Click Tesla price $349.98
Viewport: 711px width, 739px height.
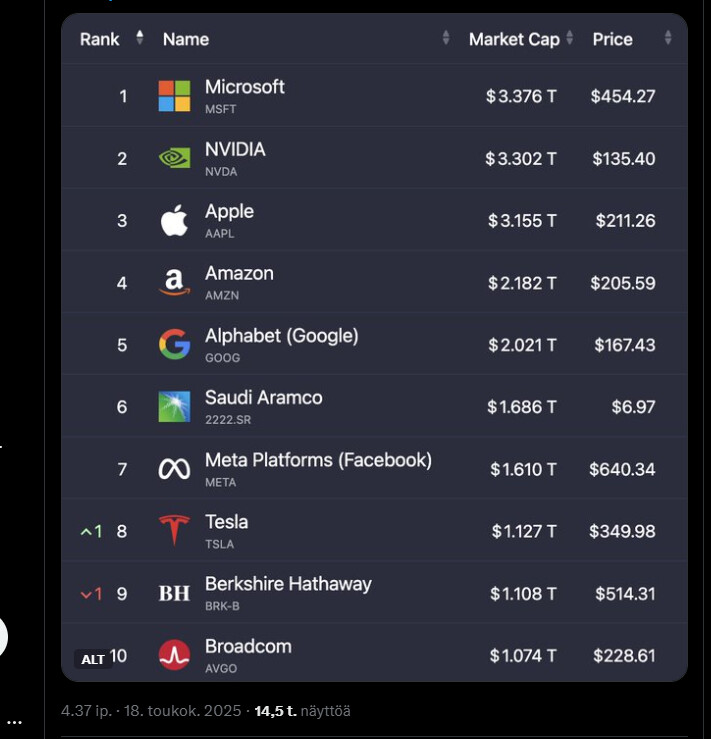(622, 532)
